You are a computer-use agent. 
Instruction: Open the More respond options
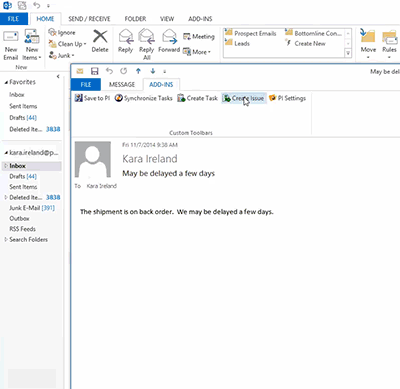[x=197, y=52]
